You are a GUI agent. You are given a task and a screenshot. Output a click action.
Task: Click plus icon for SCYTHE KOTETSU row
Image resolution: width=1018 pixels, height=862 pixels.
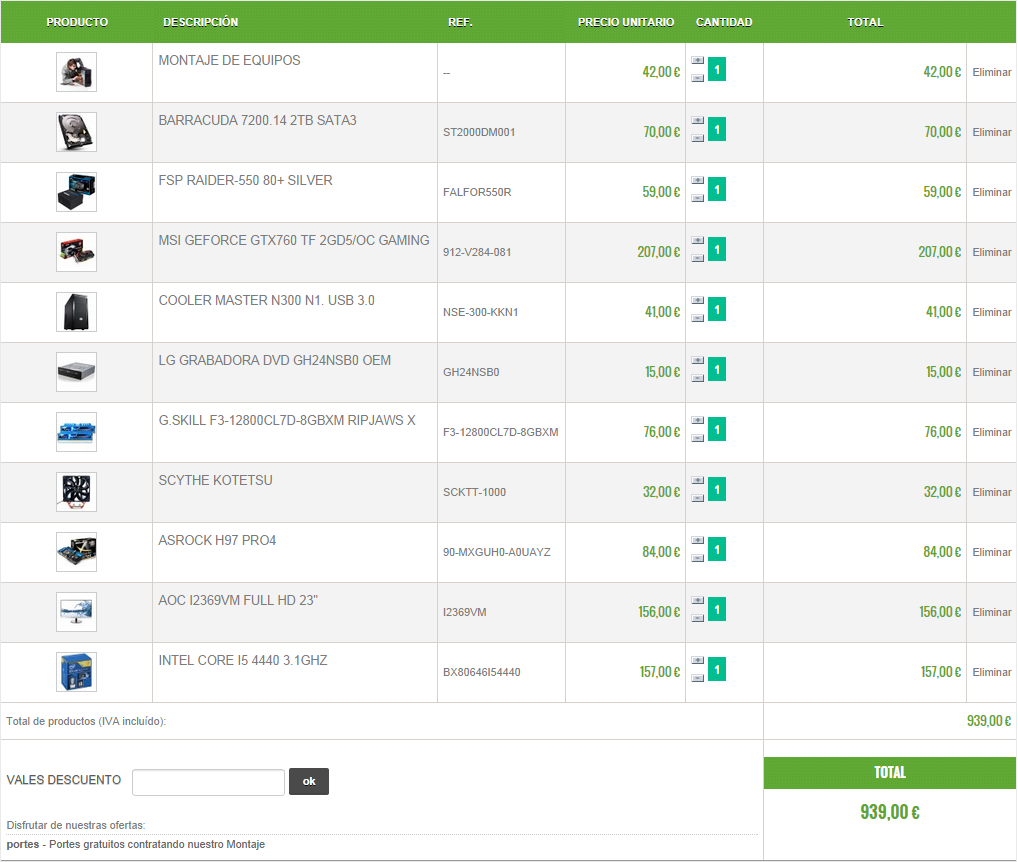tap(697, 481)
